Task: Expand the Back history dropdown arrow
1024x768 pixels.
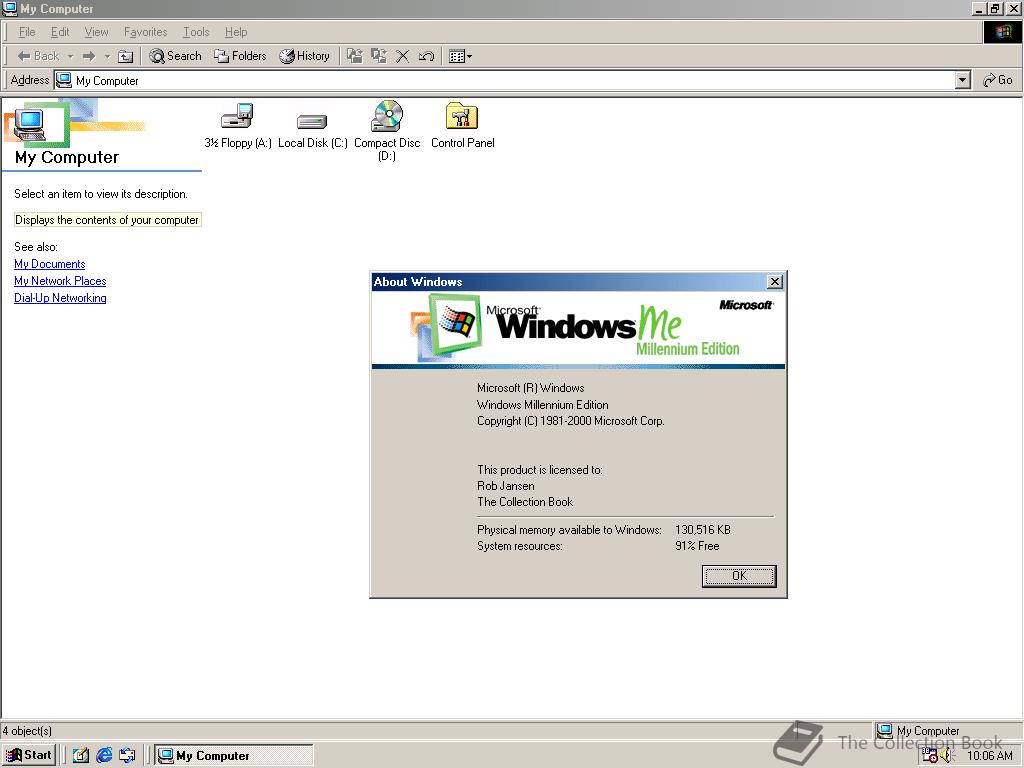Action: pos(71,56)
